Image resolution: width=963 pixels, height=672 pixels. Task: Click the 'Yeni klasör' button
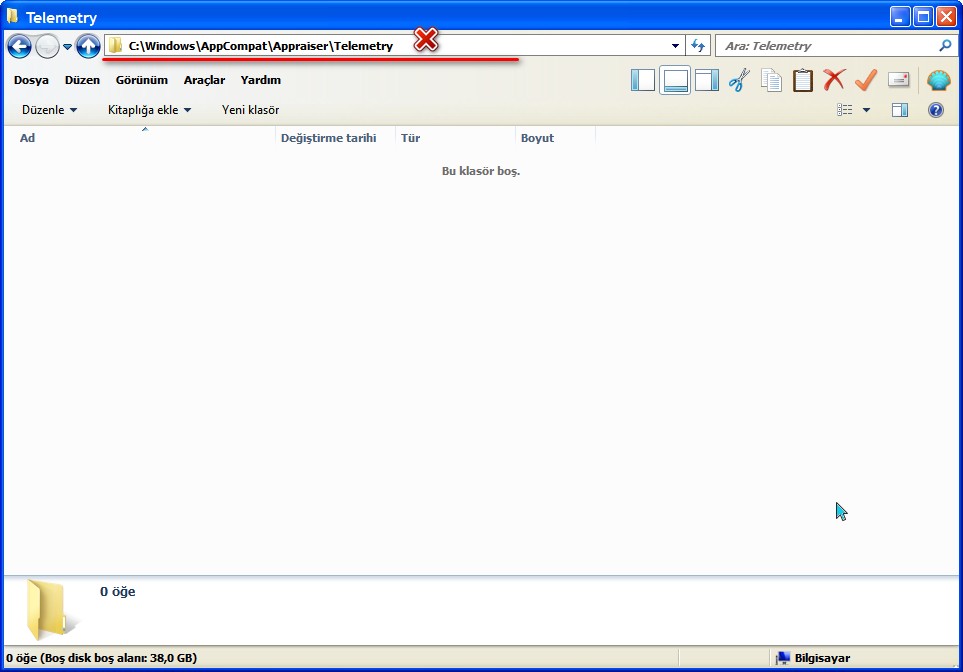coord(250,110)
